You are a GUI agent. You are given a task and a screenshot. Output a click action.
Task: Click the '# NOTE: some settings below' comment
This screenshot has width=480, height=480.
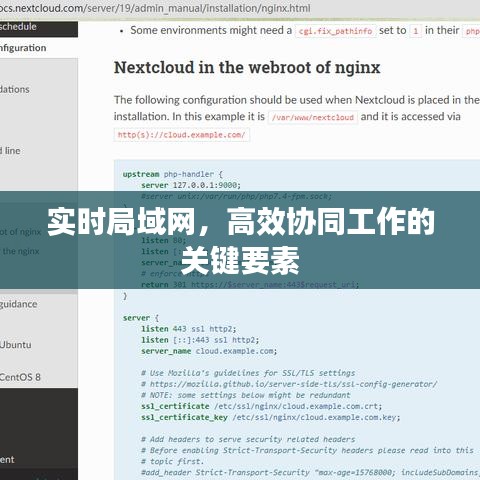point(246,395)
